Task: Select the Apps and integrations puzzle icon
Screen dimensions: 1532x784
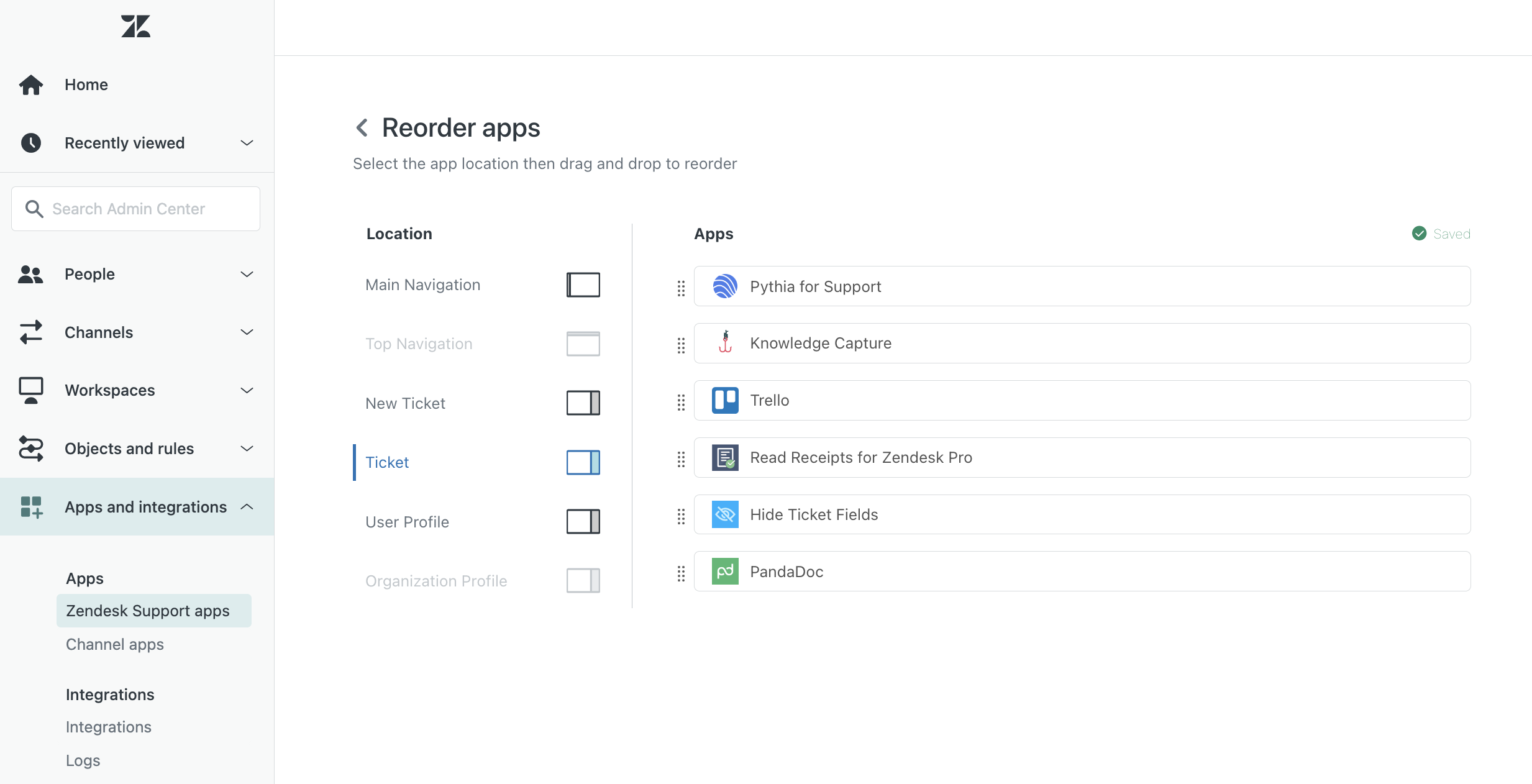Action: (30, 506)
